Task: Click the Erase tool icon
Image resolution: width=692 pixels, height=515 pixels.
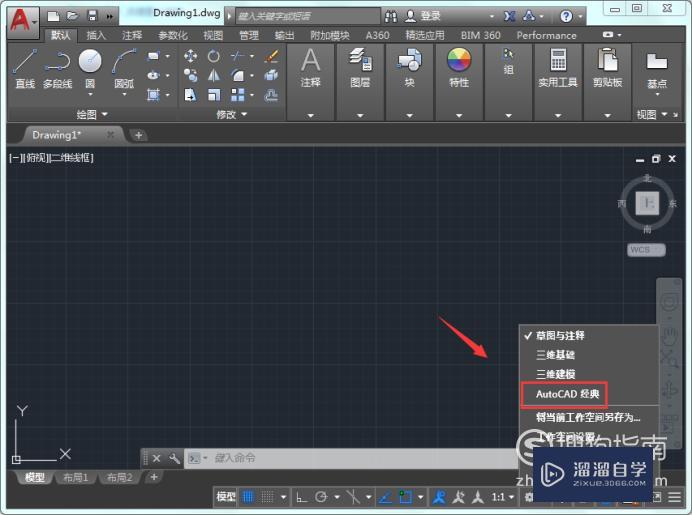Action: pos(271,56)
